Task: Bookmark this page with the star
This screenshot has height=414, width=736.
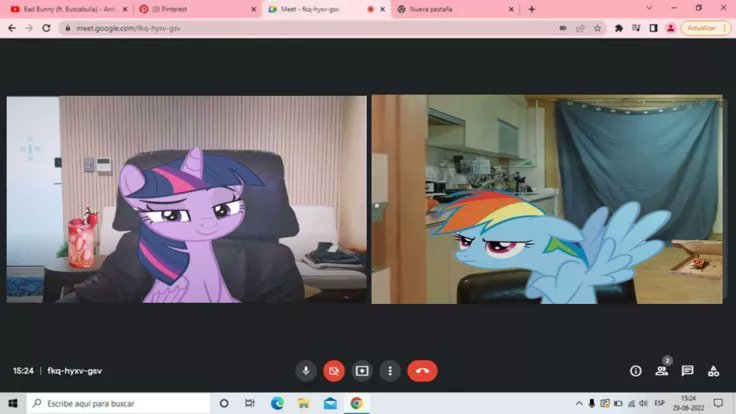Action: (x=597, y=28)
